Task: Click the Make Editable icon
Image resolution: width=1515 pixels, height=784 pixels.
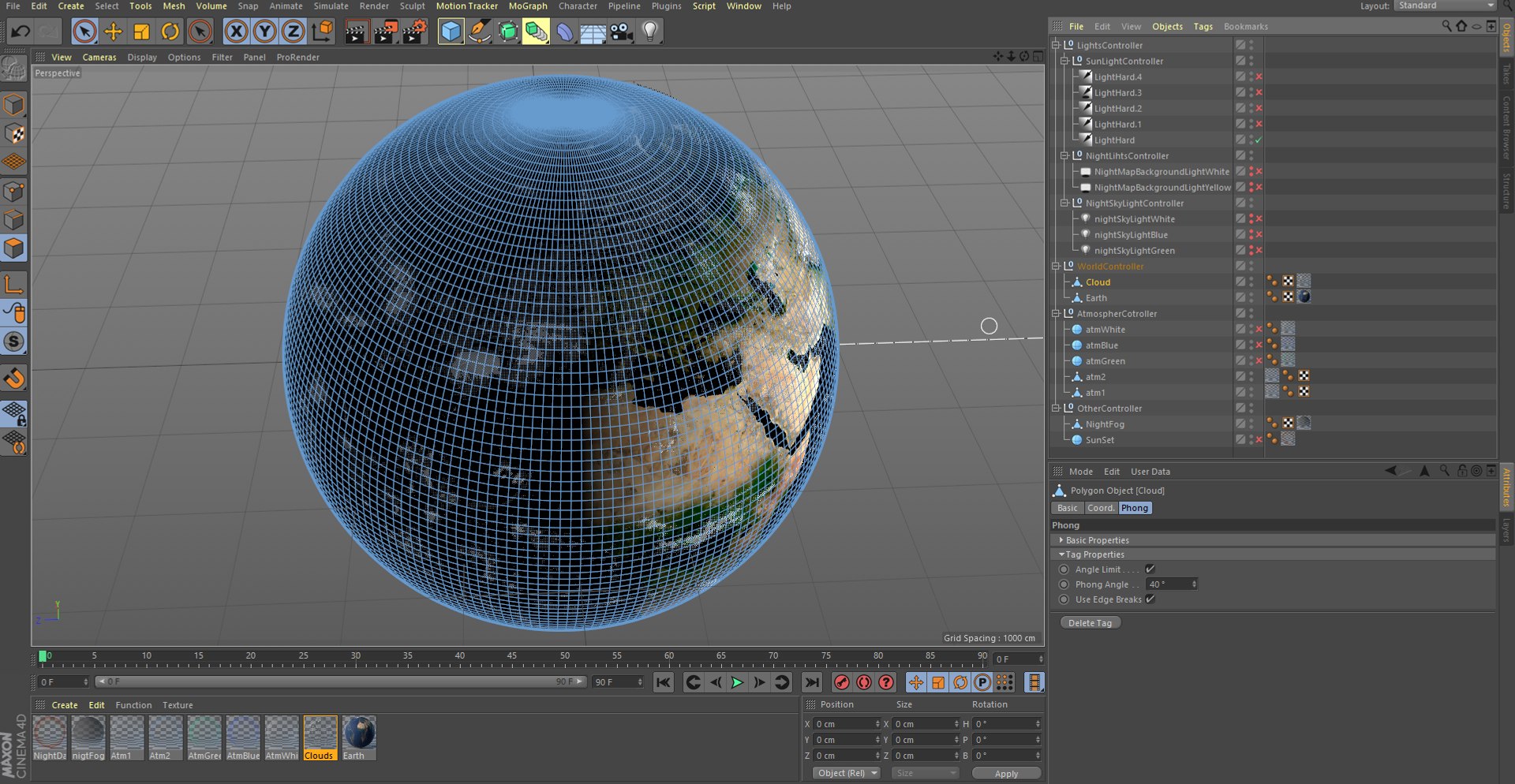Action: [13, 69]
